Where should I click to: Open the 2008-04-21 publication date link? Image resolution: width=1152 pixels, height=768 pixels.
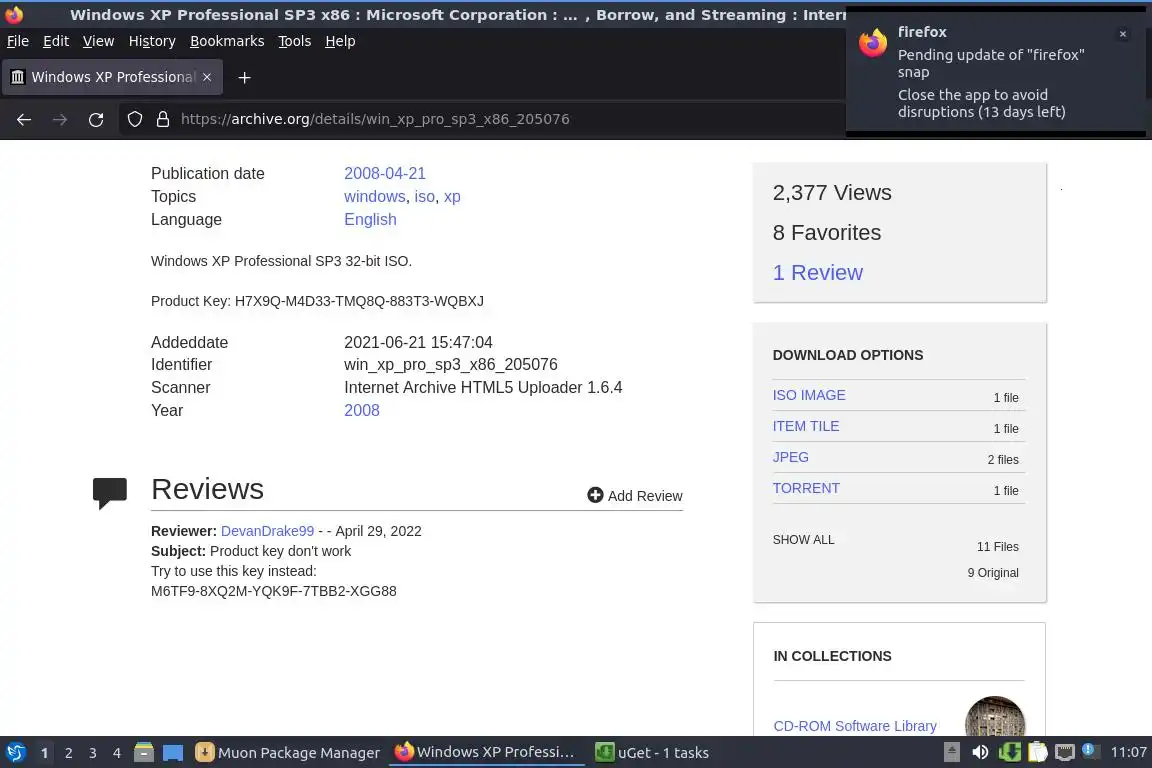tap(385, 173)
